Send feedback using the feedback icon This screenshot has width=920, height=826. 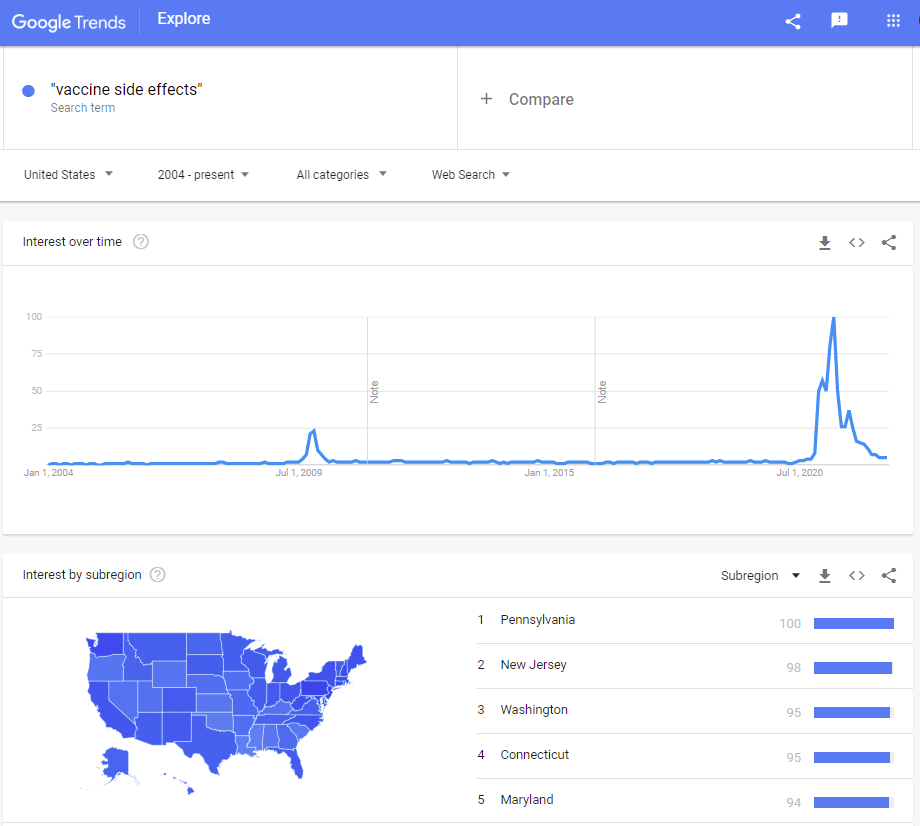click(x=839, y=20)
